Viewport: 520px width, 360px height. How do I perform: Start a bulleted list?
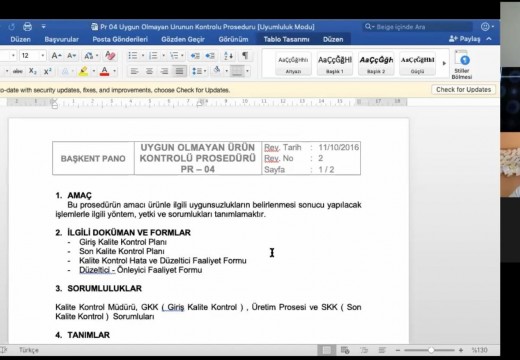tap(133, 56)
